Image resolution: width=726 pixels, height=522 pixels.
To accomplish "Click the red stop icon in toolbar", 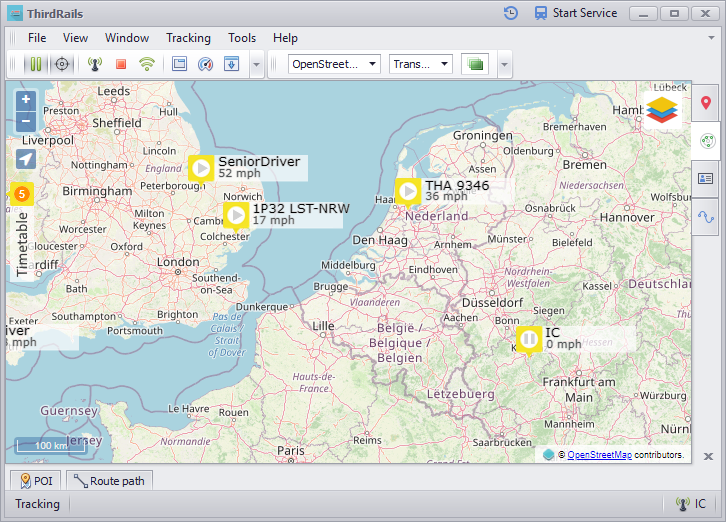I will point(121,64).
